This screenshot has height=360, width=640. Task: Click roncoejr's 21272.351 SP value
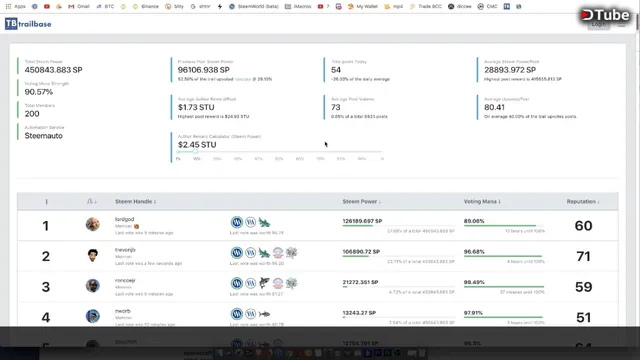pyautogui.click(x=360, y=282)
